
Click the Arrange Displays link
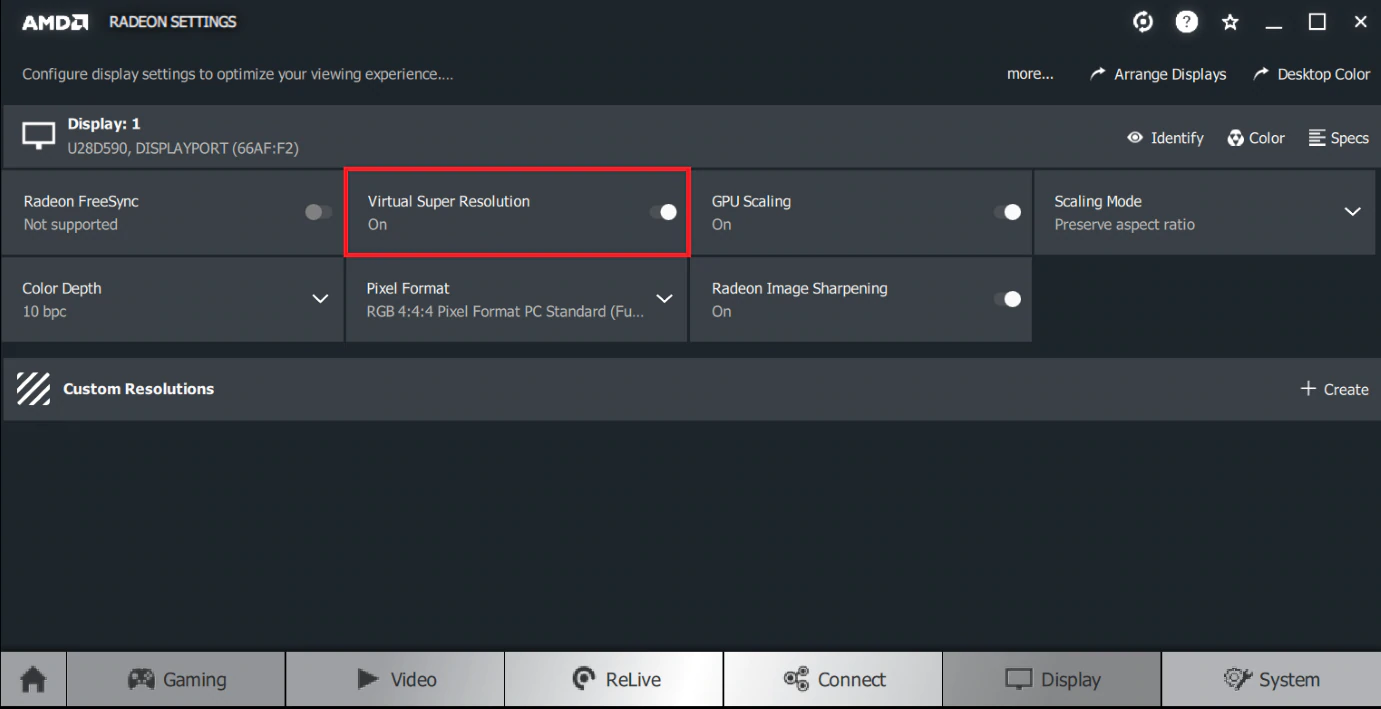coord(1158,74)
